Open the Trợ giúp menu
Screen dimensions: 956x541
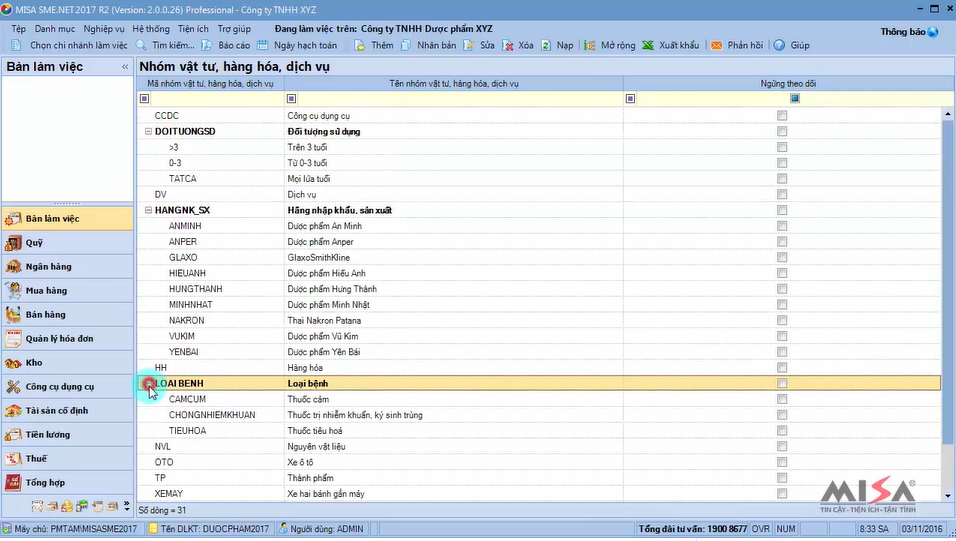point(234,29)
